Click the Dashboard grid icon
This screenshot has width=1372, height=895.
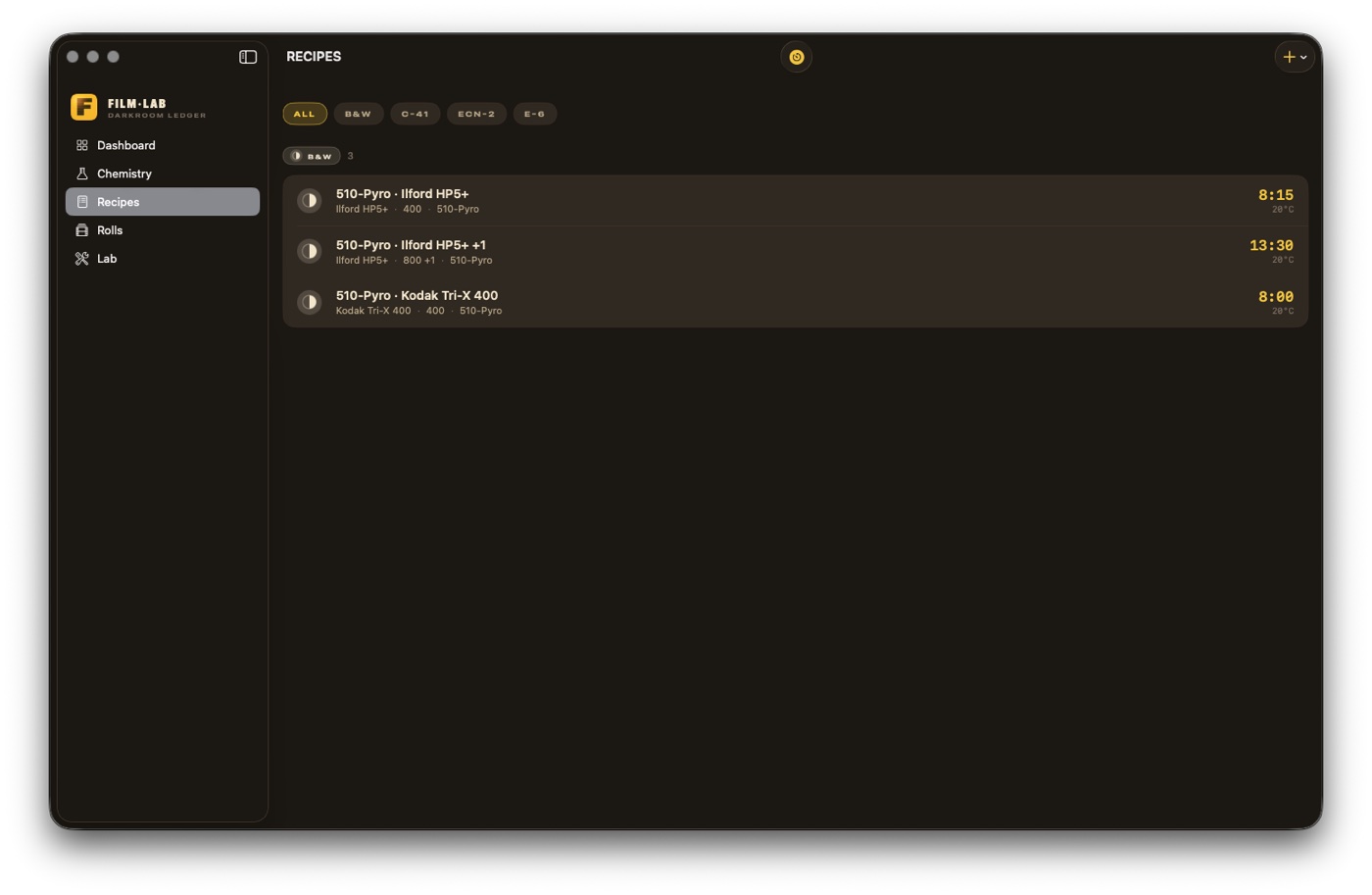[x=82, y=145]
